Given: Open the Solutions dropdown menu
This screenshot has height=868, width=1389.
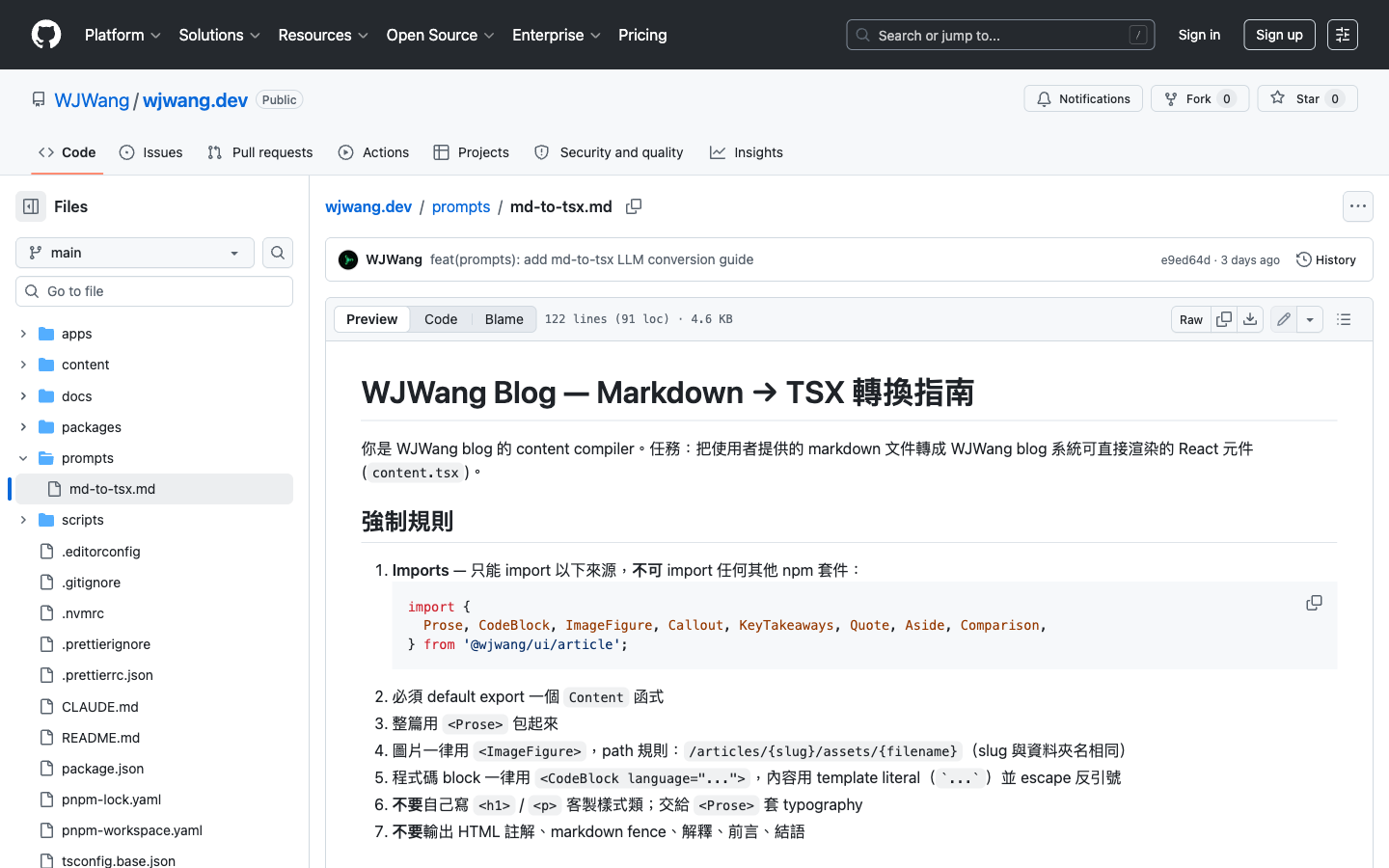Looking at the screenshot, I should [220, 35].
